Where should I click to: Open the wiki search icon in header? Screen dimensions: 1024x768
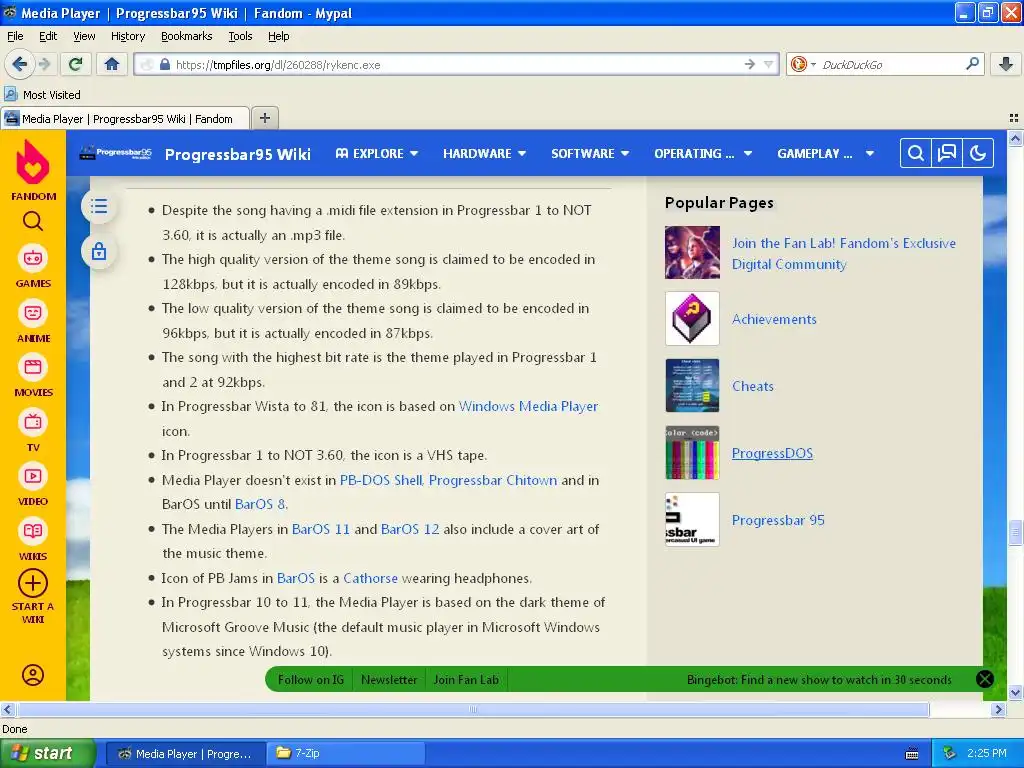tap(916, 153)
